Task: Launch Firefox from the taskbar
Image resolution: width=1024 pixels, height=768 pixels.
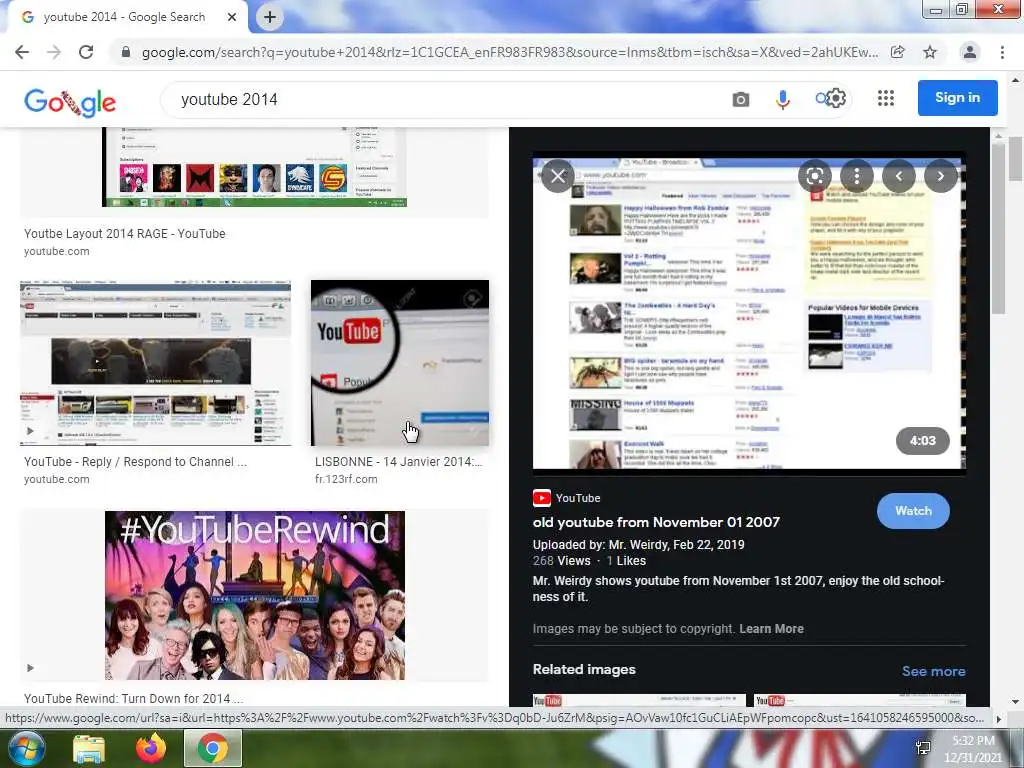Action: pyautogui.click(x=151, y=749)
